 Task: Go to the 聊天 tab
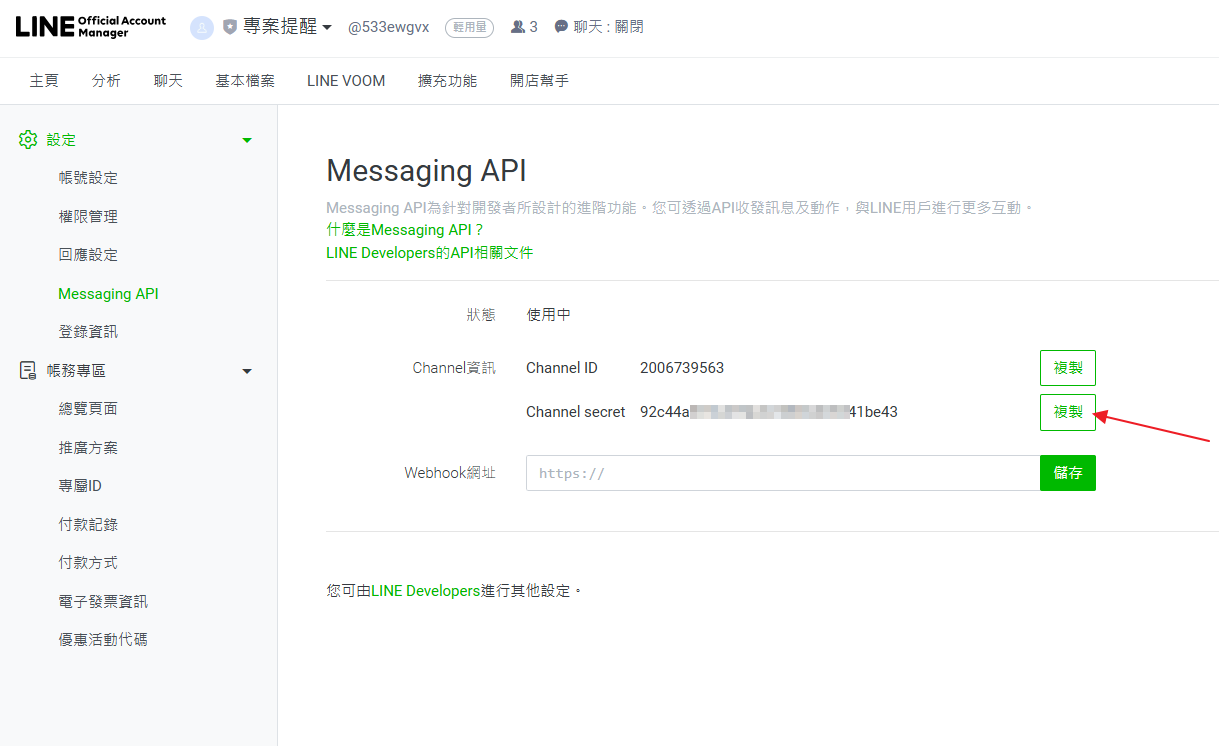click(168, 81)
